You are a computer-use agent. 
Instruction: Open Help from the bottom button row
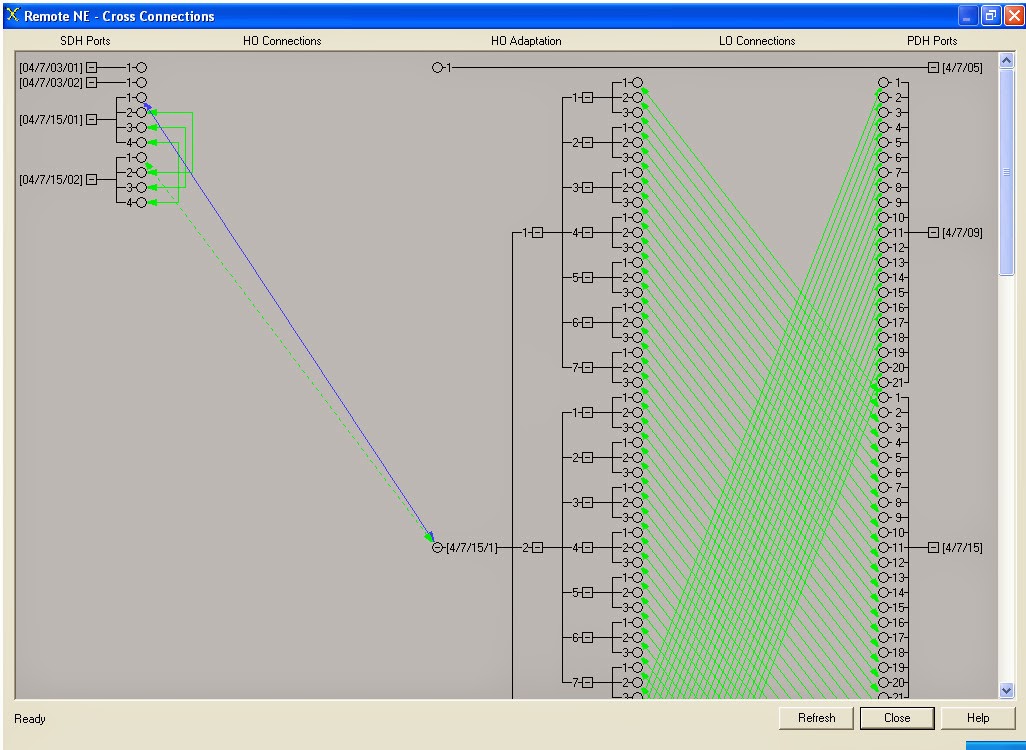pyautogui.click(x=977, y=718)
